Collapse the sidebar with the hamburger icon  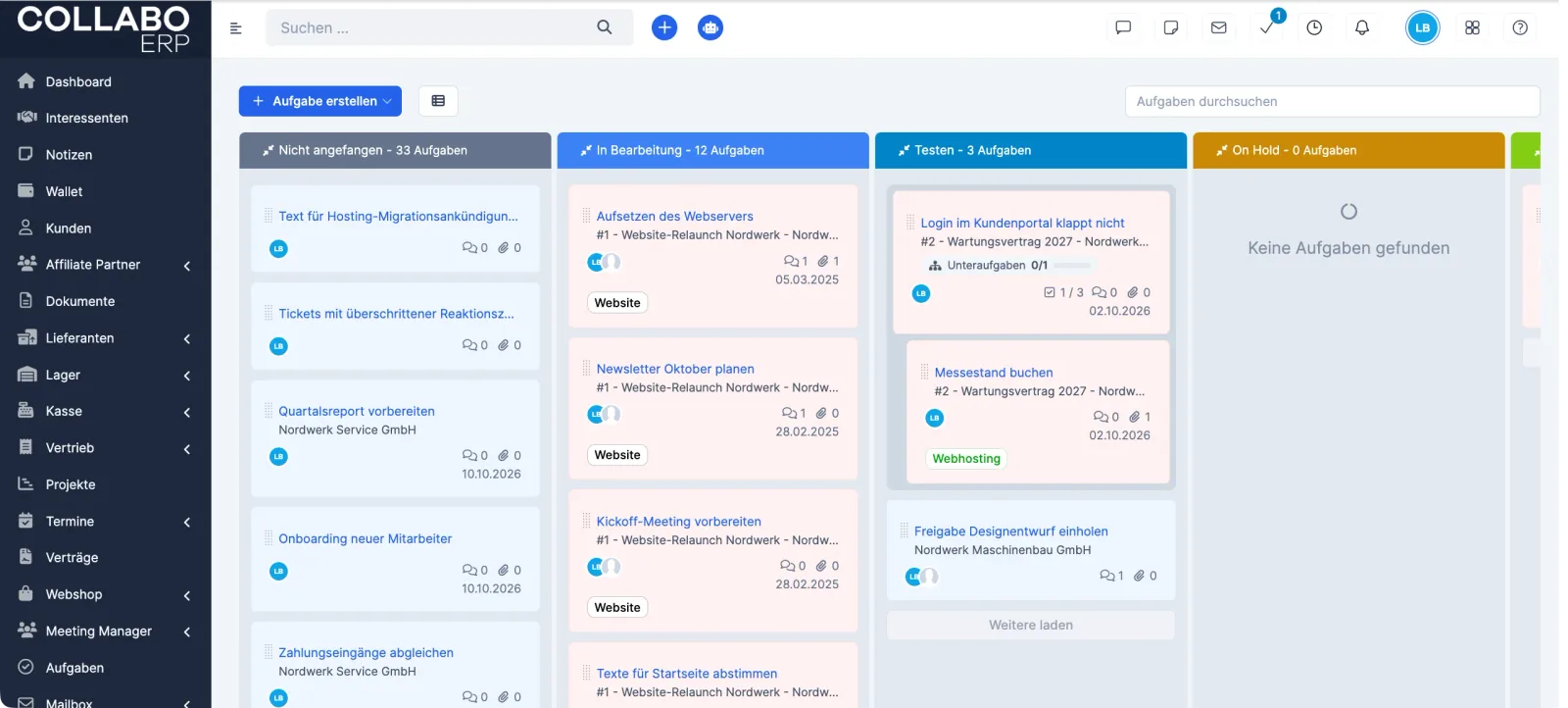coord(235,28)
